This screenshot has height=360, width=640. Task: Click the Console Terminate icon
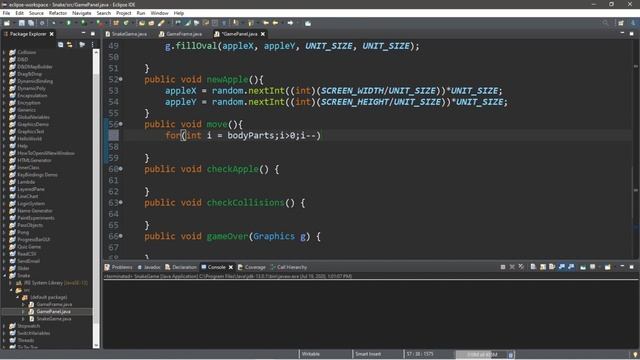[503, 267]
